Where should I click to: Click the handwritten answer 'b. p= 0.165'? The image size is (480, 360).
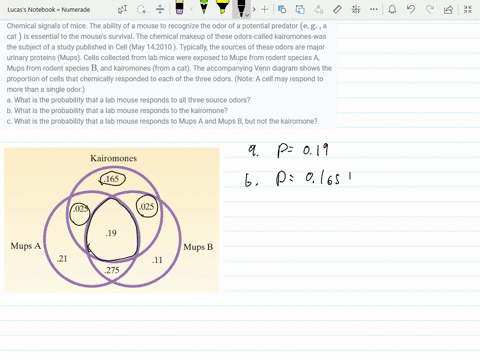(298, 178)
